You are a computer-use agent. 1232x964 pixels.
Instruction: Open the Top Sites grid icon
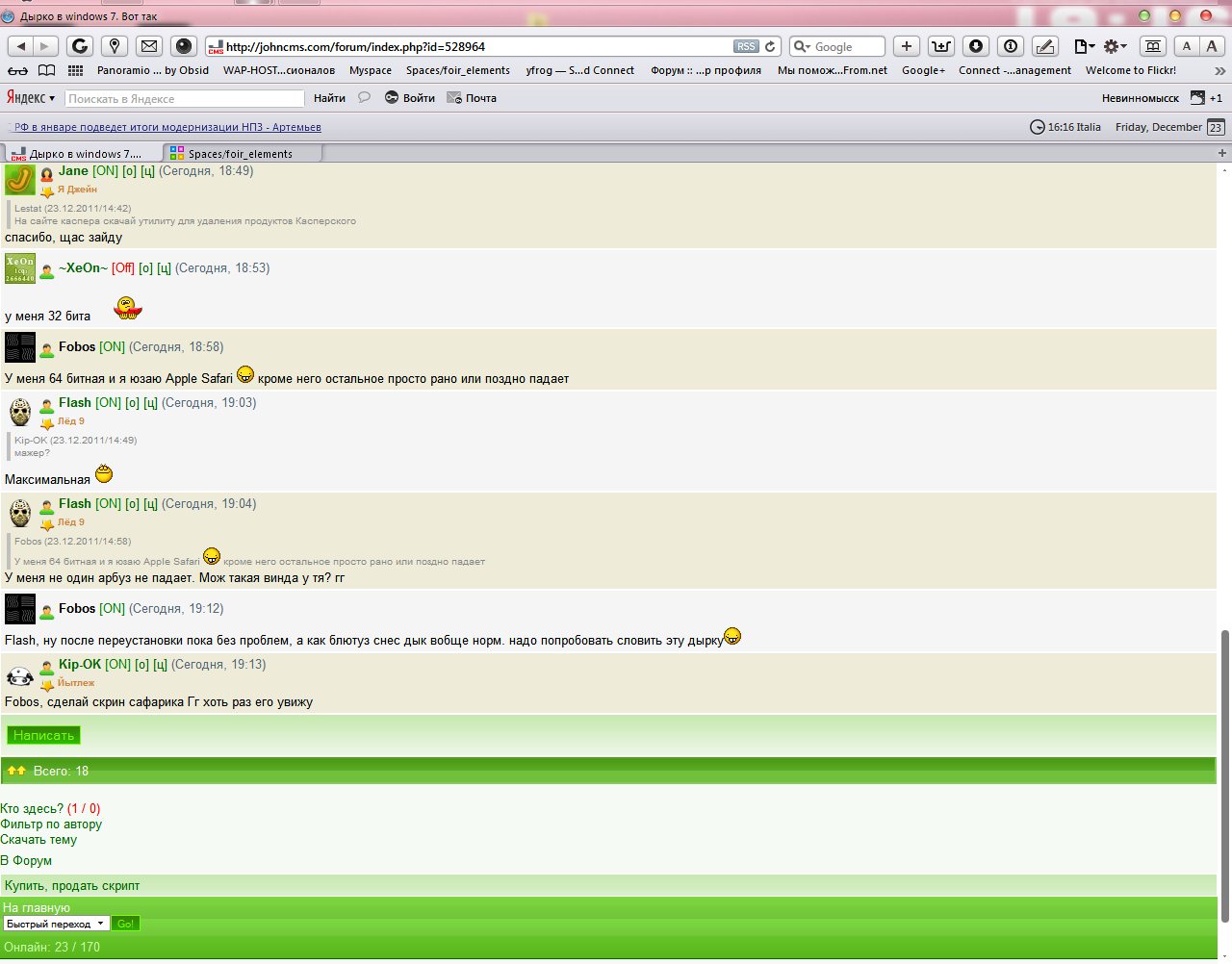coord(76,70)
